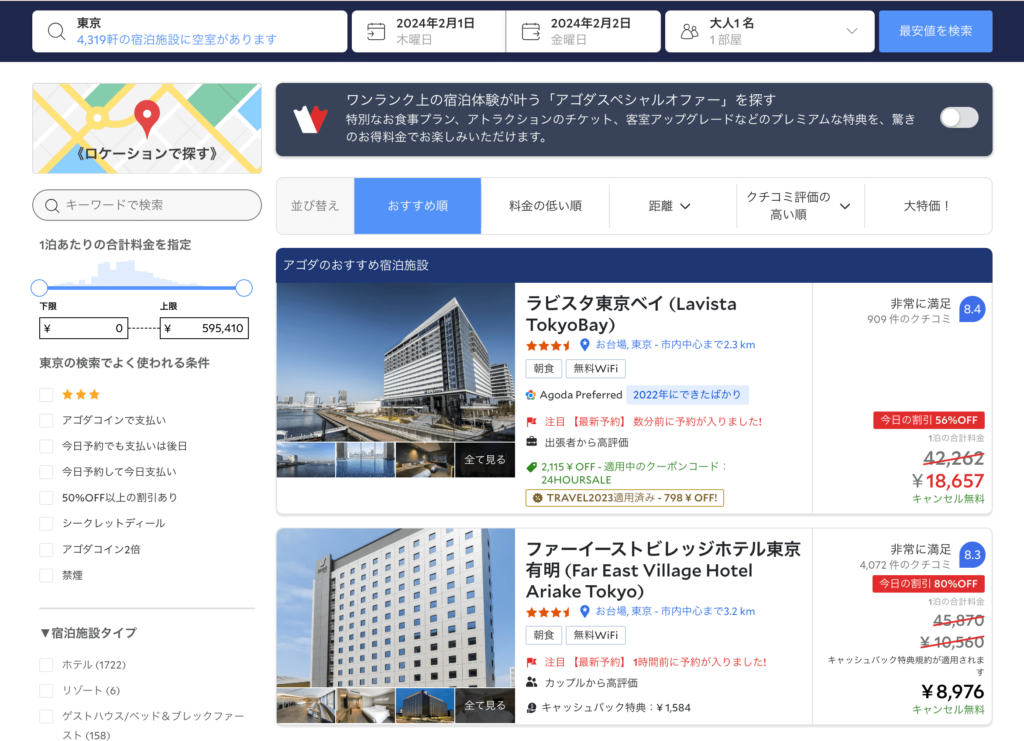
Task: Open the 距離 sort dropdown
Action: [x=670, y=206]
